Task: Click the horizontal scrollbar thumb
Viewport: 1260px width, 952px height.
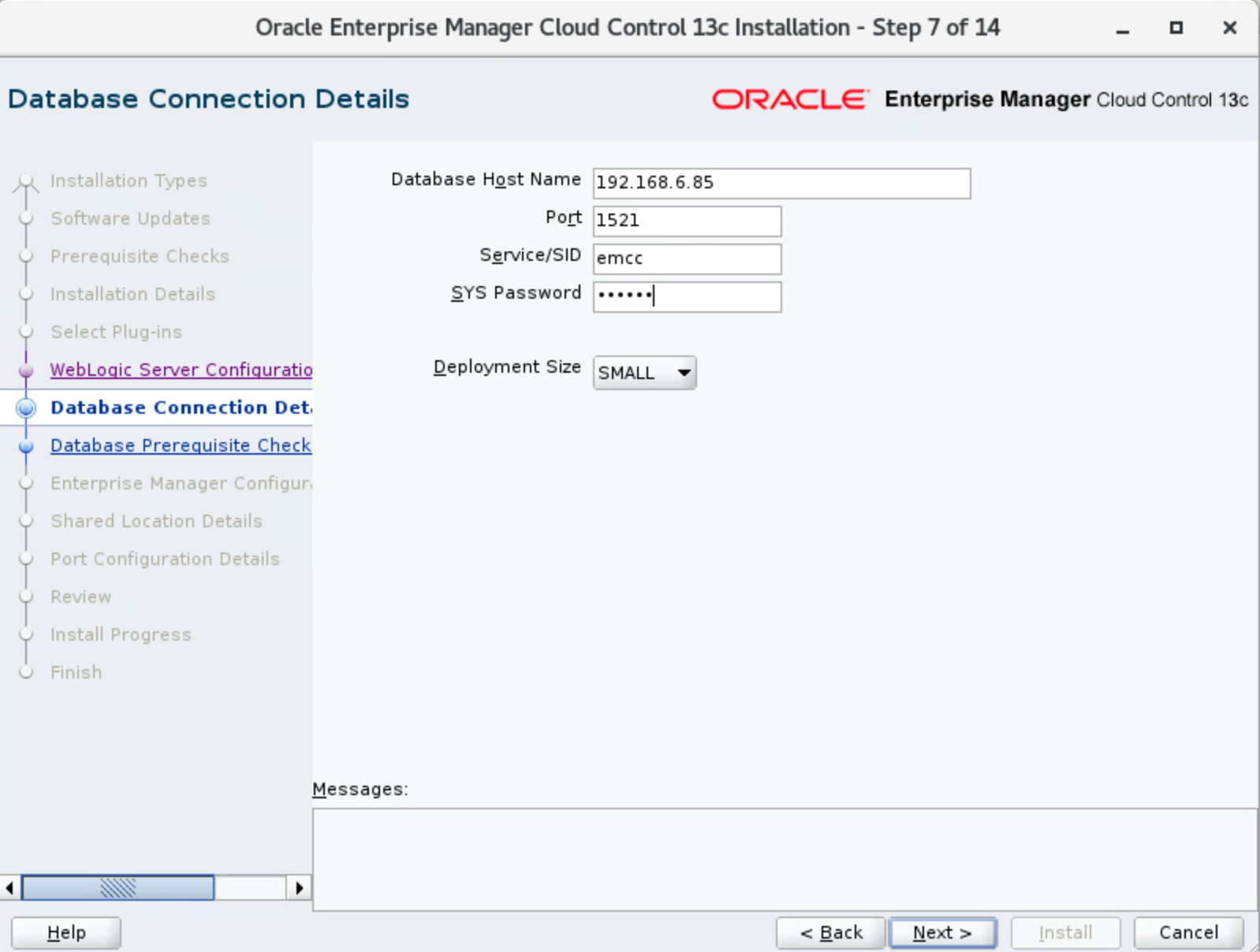Action: pyautogui.click(x=118, y=888)
